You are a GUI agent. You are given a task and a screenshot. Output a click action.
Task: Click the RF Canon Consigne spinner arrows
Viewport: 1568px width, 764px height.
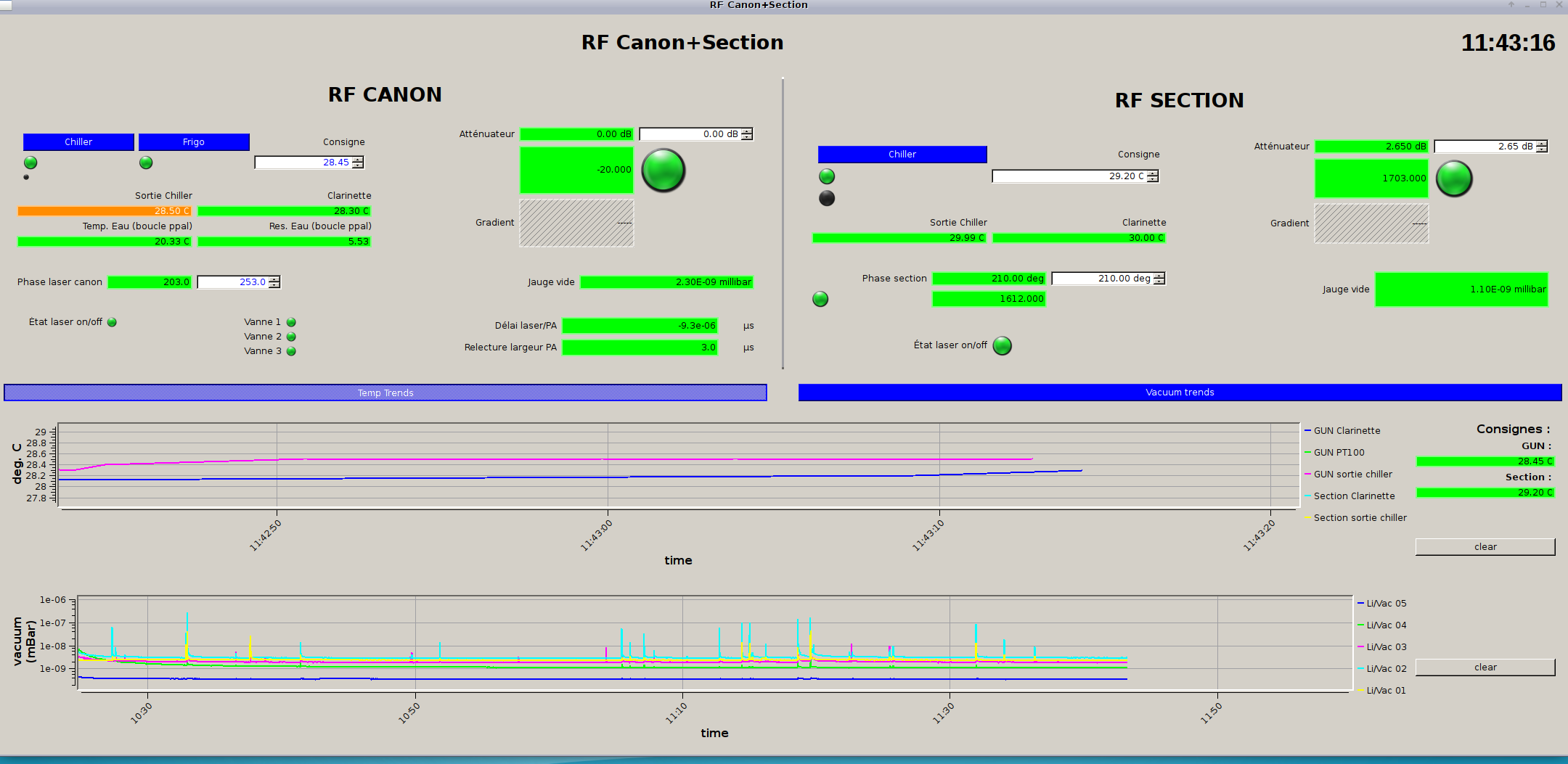pos(358,163)
